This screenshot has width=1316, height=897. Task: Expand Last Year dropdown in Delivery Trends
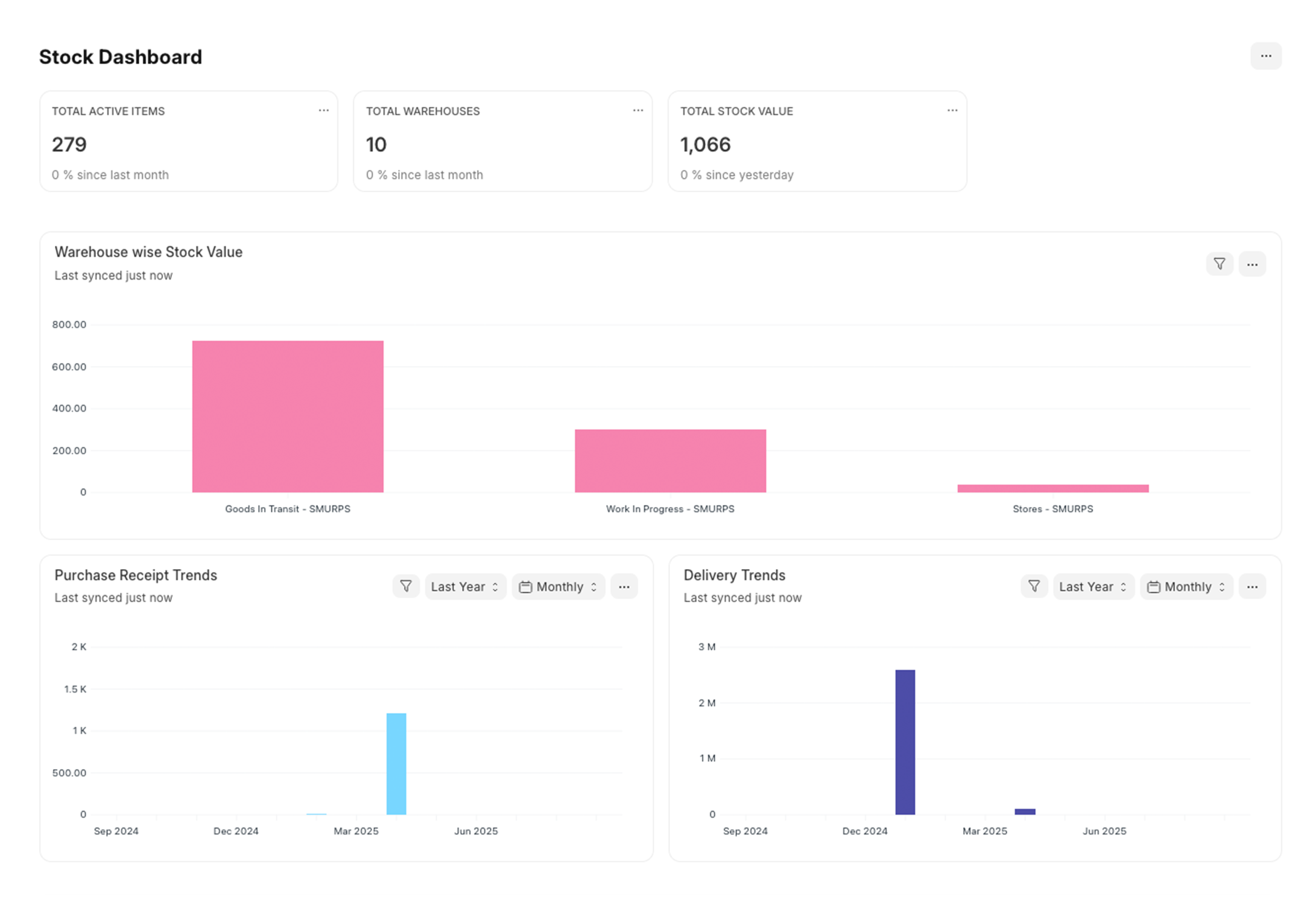pyautogui.click(x=1093, y=586)
